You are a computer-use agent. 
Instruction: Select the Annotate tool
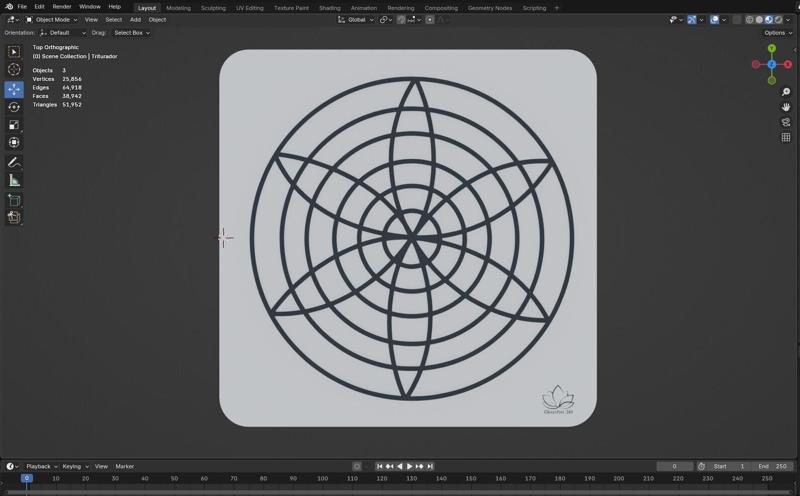click(x=14, y=163)
